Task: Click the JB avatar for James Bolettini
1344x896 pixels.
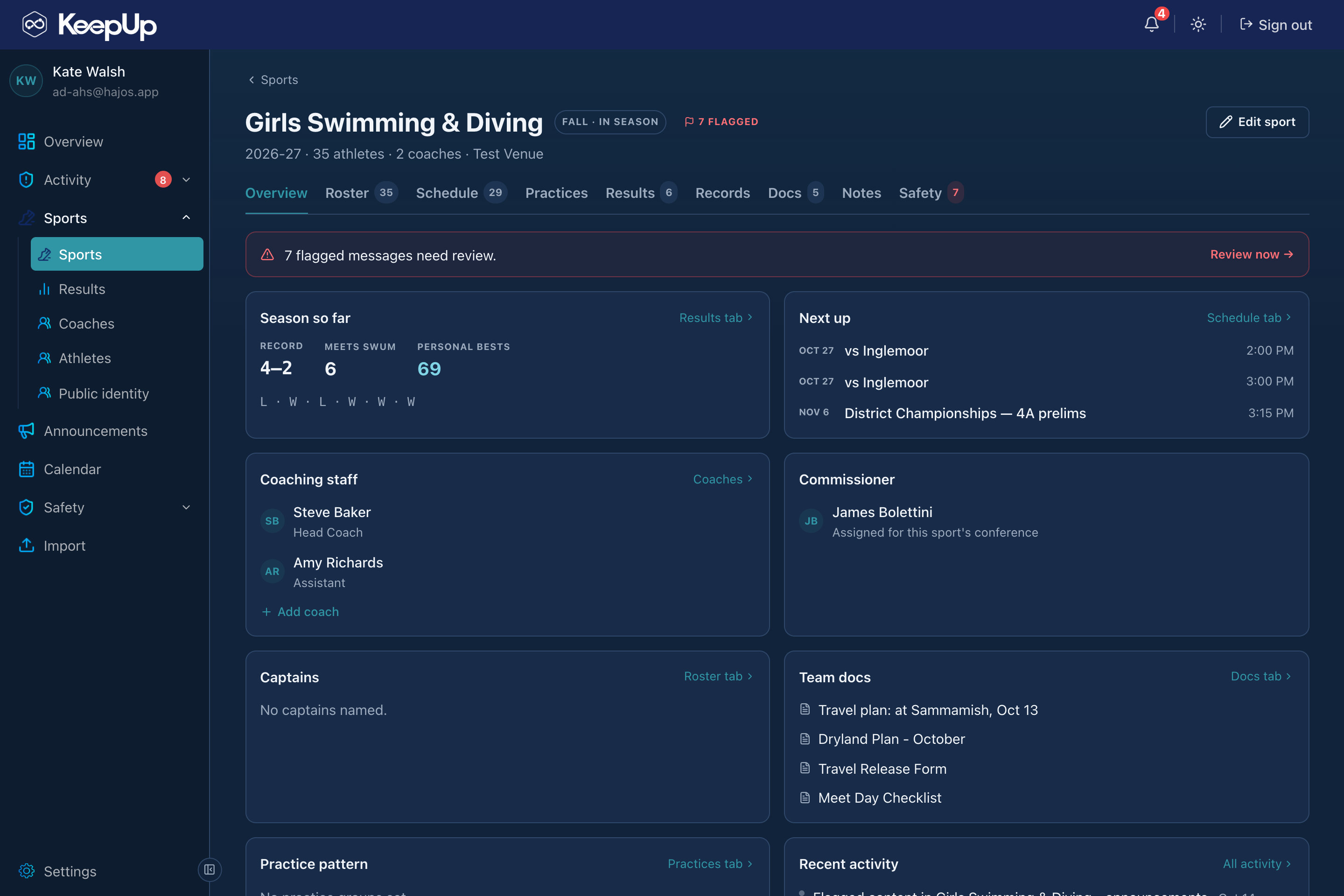Action: point(811,521)
